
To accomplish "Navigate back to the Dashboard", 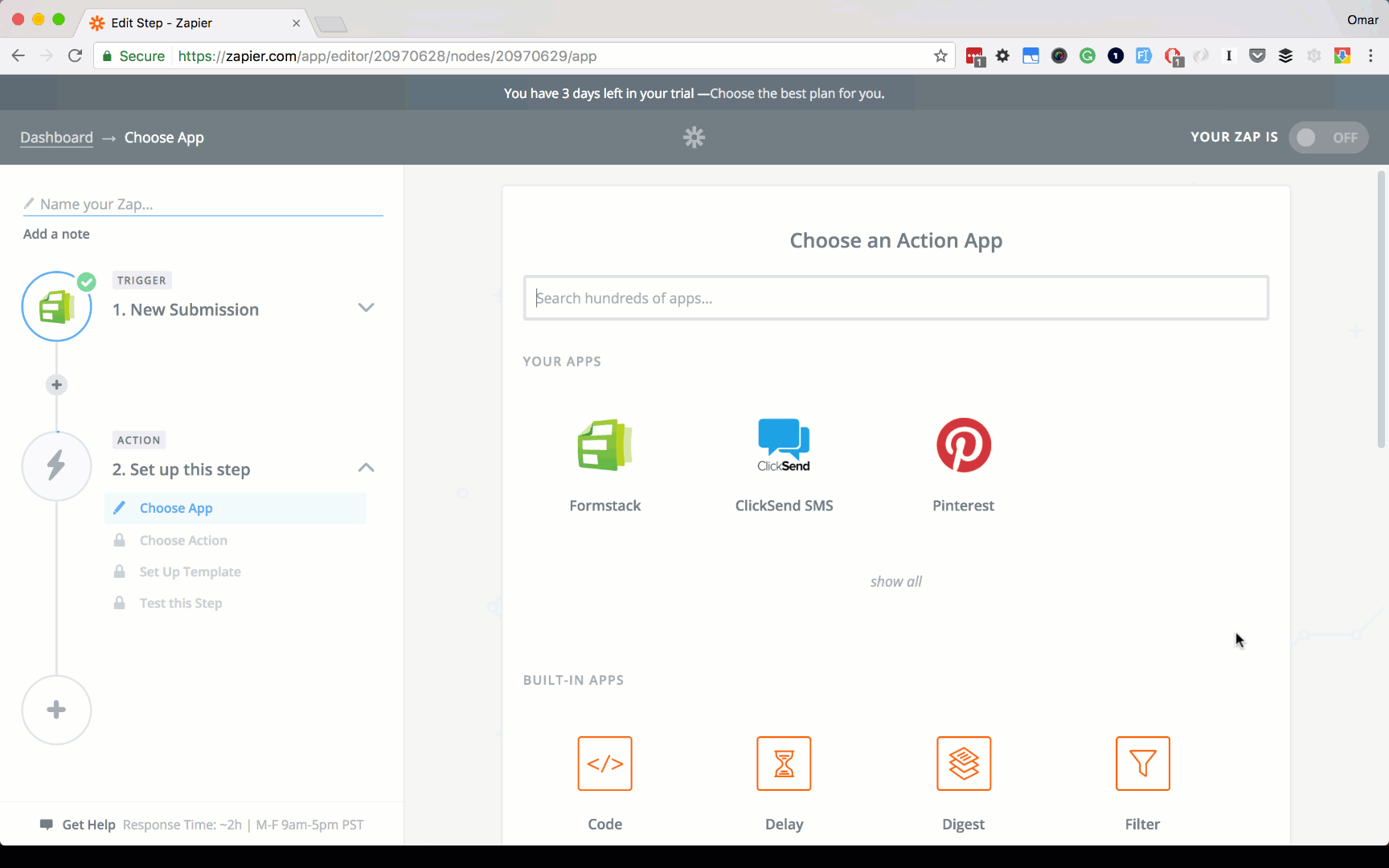I will (x=56, y=137).
